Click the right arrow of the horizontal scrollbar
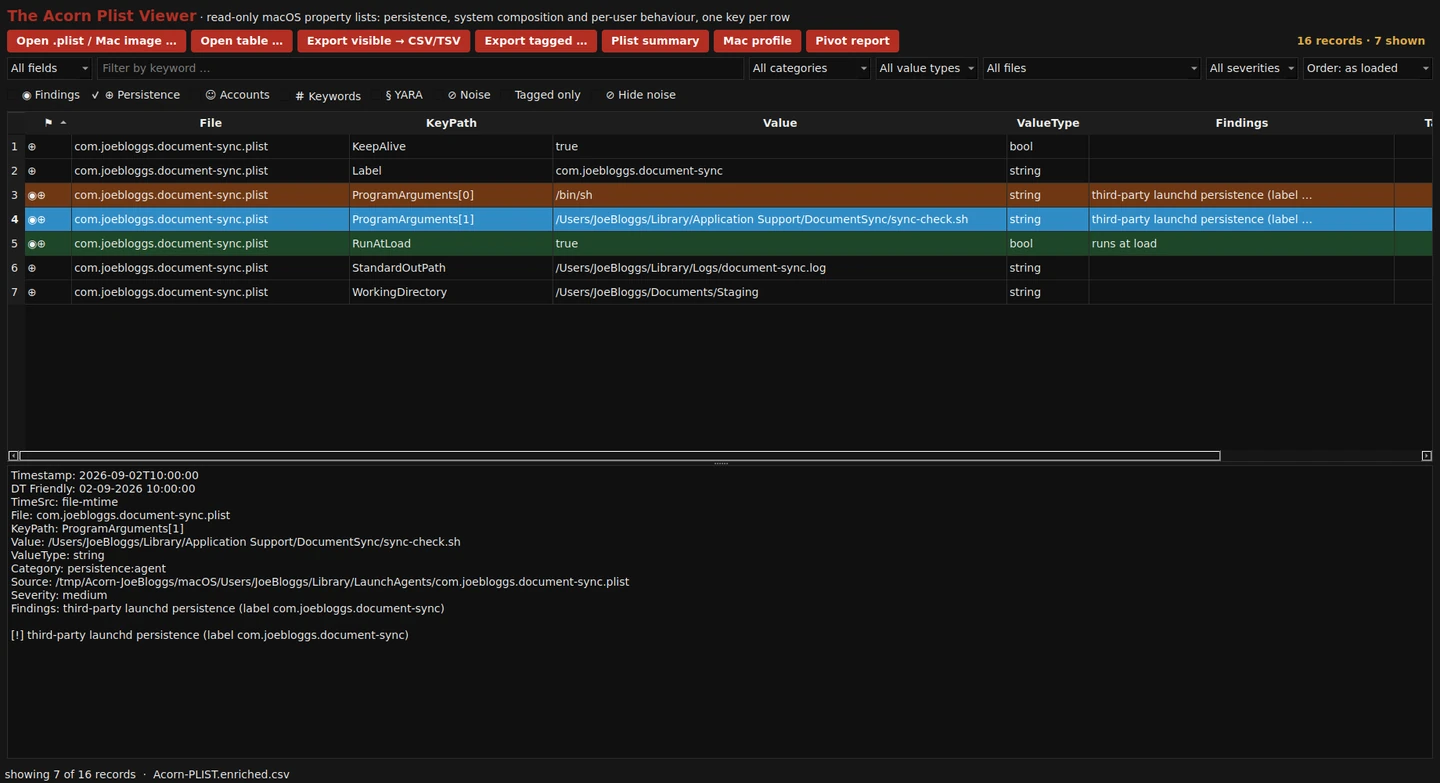The image size is (1440, 783). pos(1426,456)
